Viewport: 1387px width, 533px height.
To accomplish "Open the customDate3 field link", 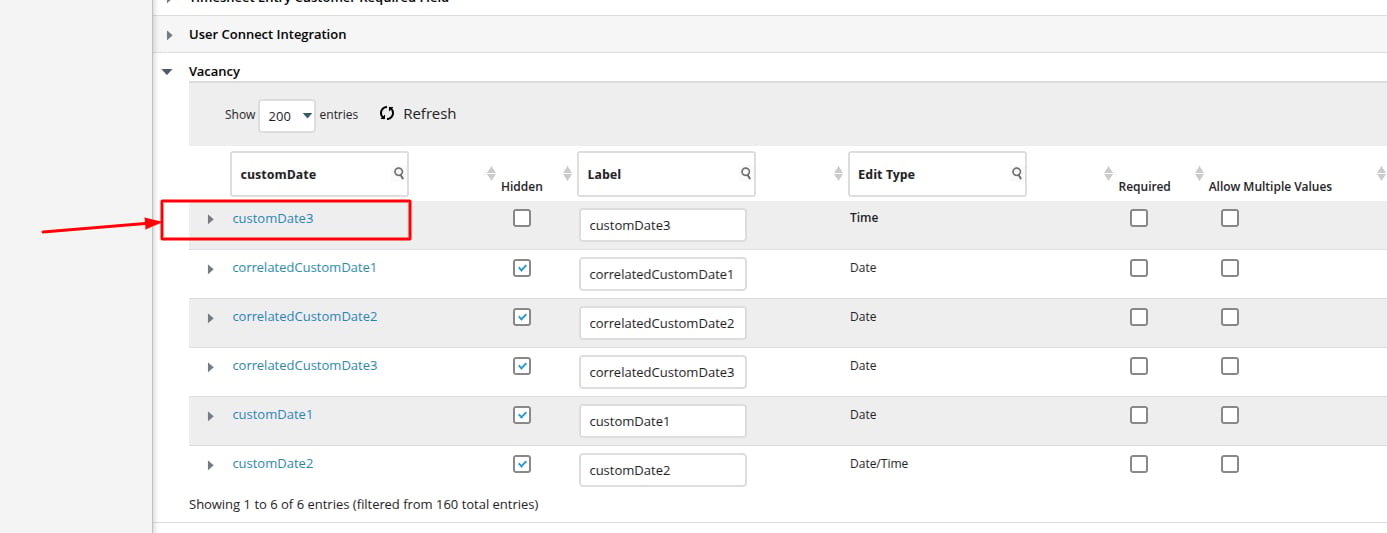I will click(x=273, y=218).
